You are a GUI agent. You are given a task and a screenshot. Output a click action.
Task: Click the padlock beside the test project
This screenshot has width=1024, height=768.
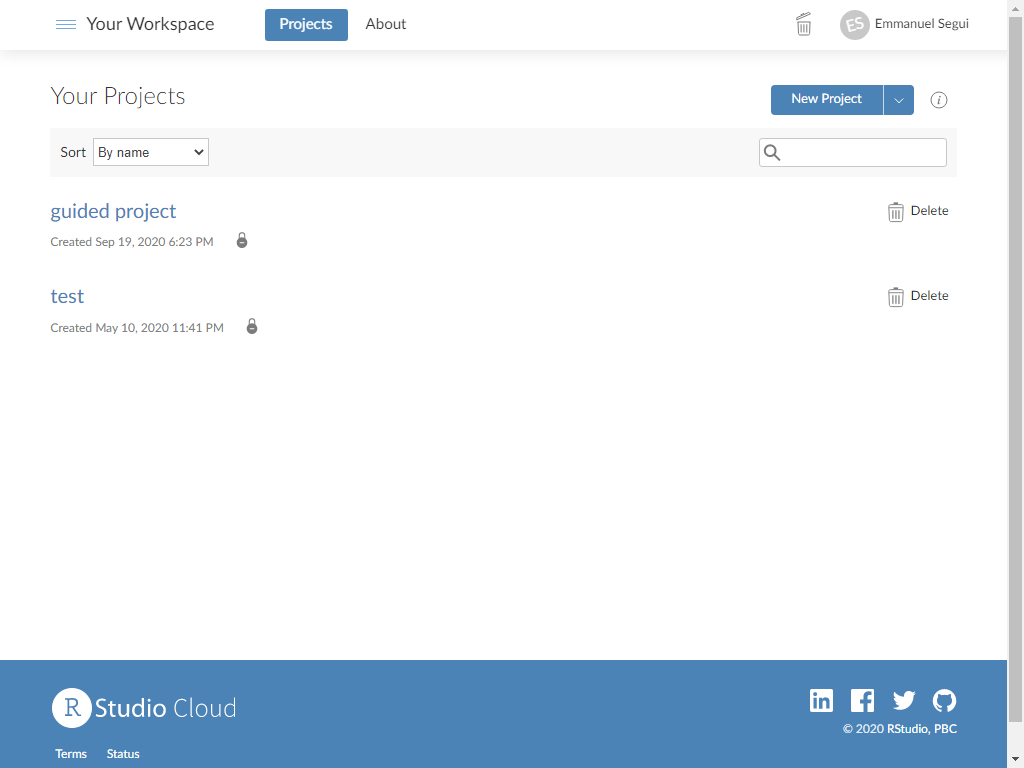pos(252,326)
